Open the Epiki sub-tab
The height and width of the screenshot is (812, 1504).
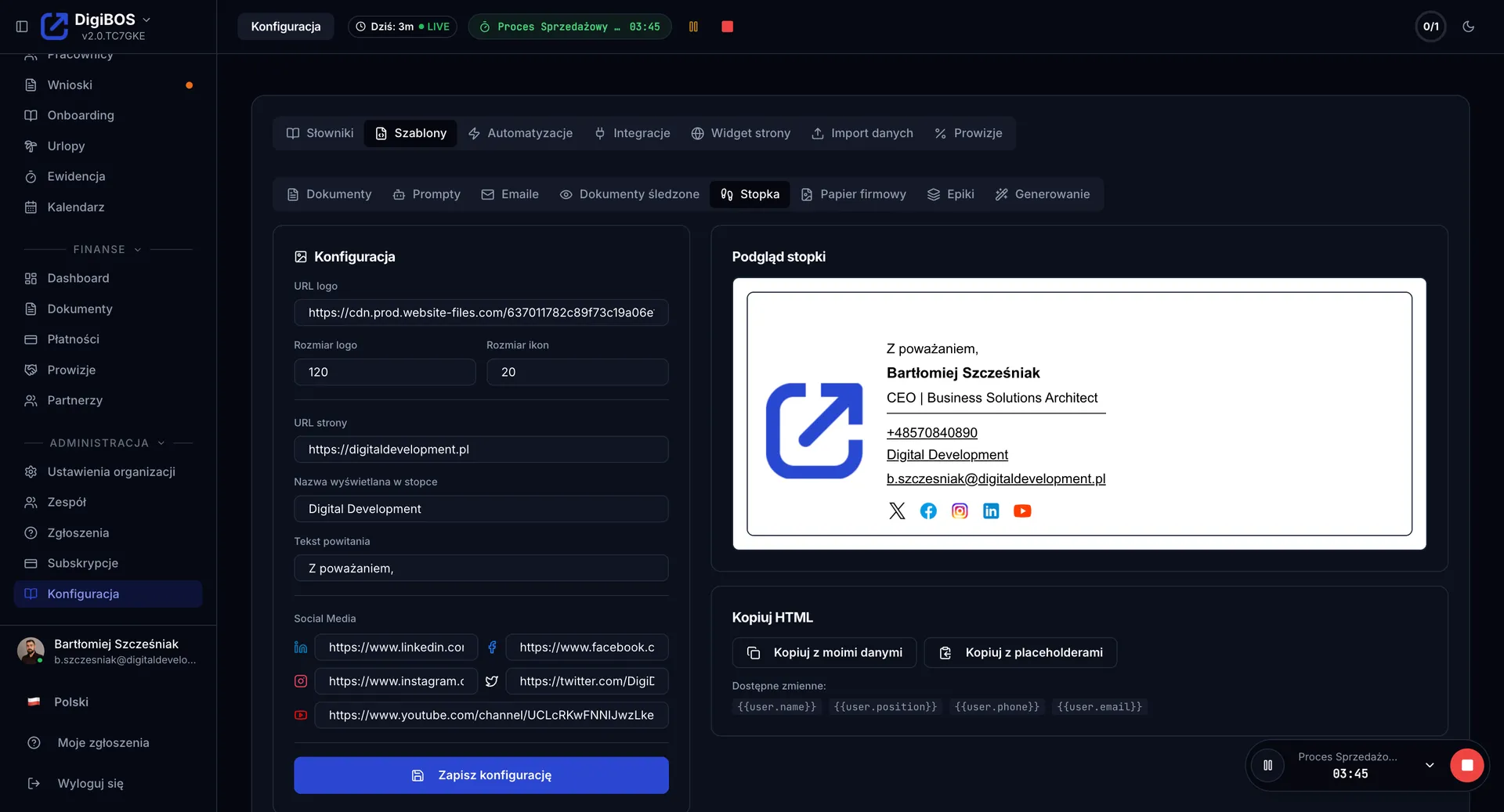[x=951, y=194]
